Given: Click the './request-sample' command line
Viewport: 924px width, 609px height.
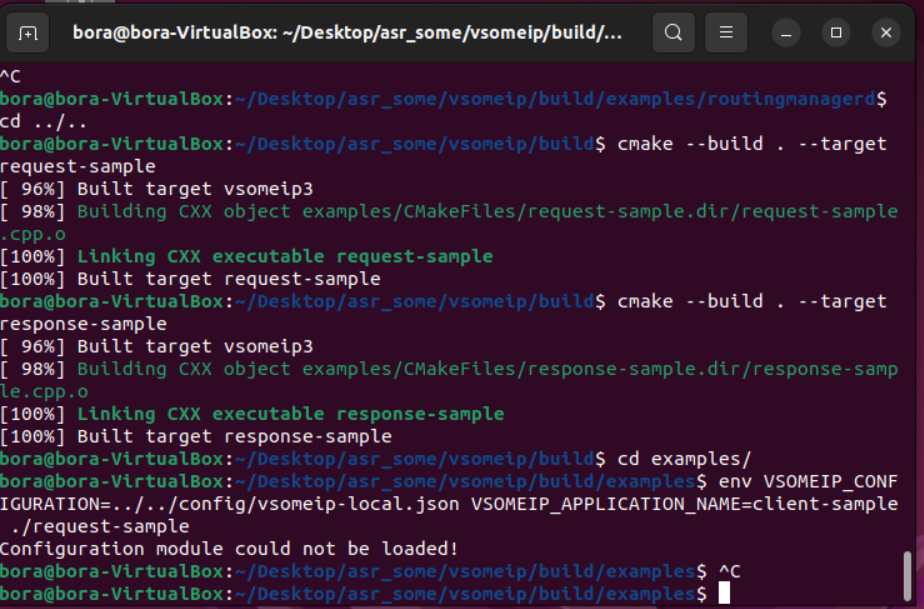Looking at the screenshot, I should (x=100, y=526).
